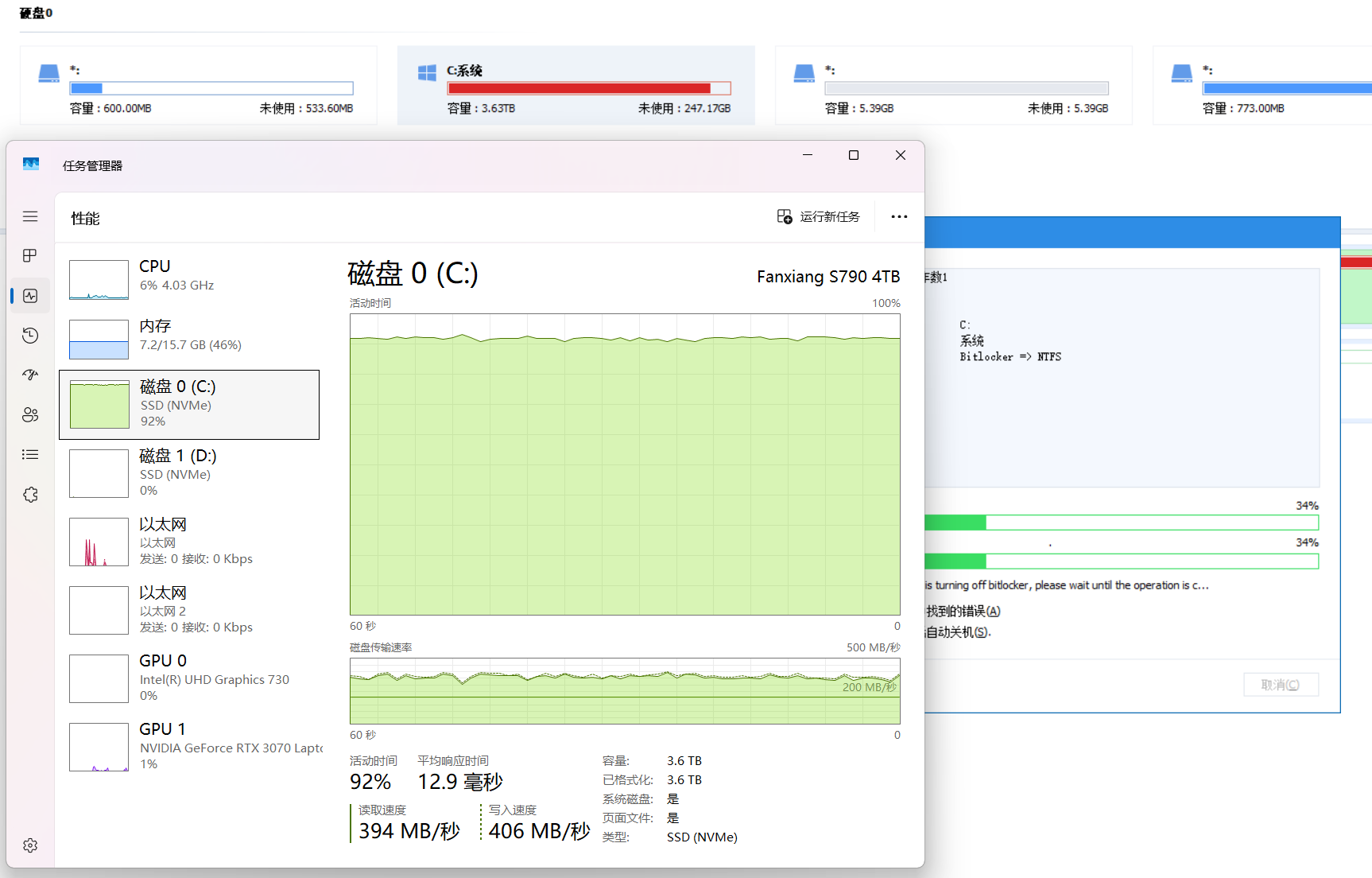Minimize the Task Manager window

pos(808,155)
